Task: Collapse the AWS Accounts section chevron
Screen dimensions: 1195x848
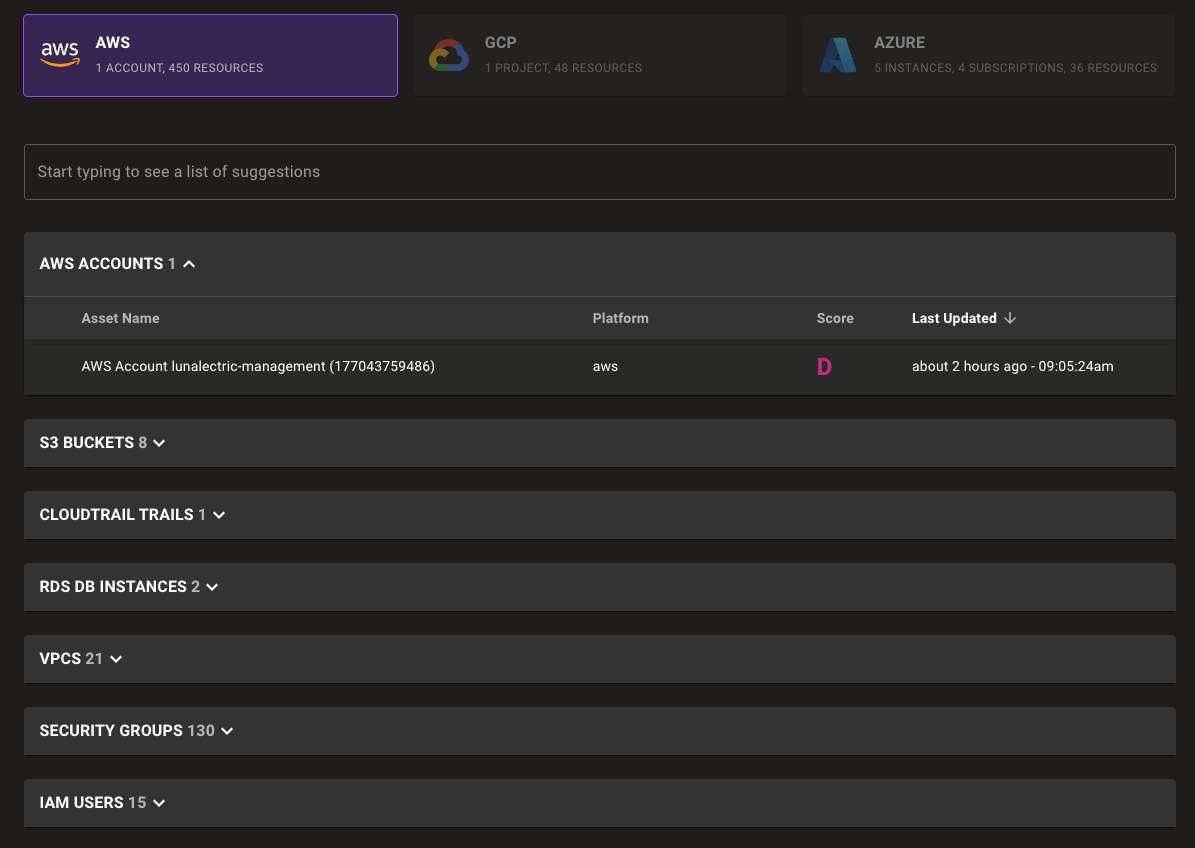Action: pyautogui.click(x=190, y=264)
